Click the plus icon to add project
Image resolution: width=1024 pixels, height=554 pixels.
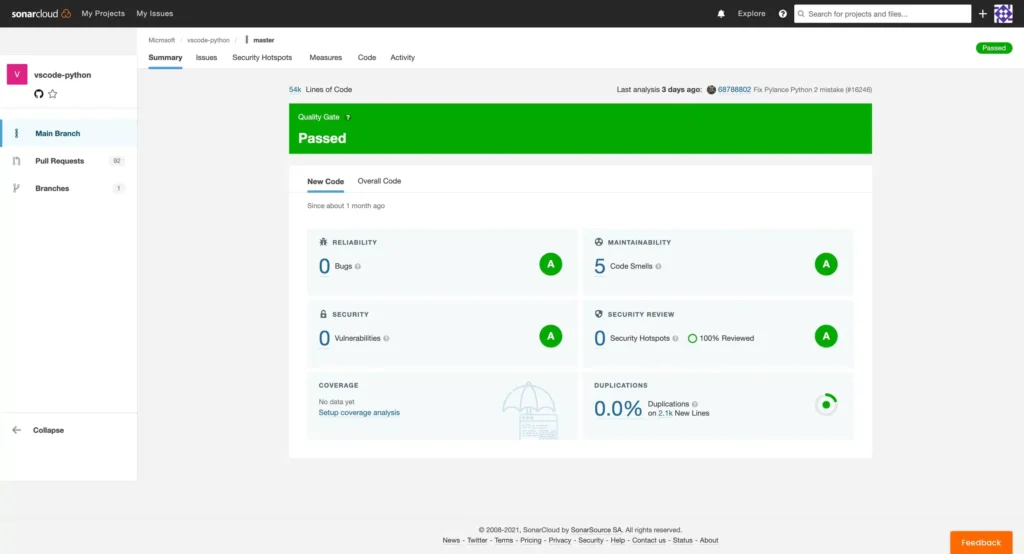point(983,14)
